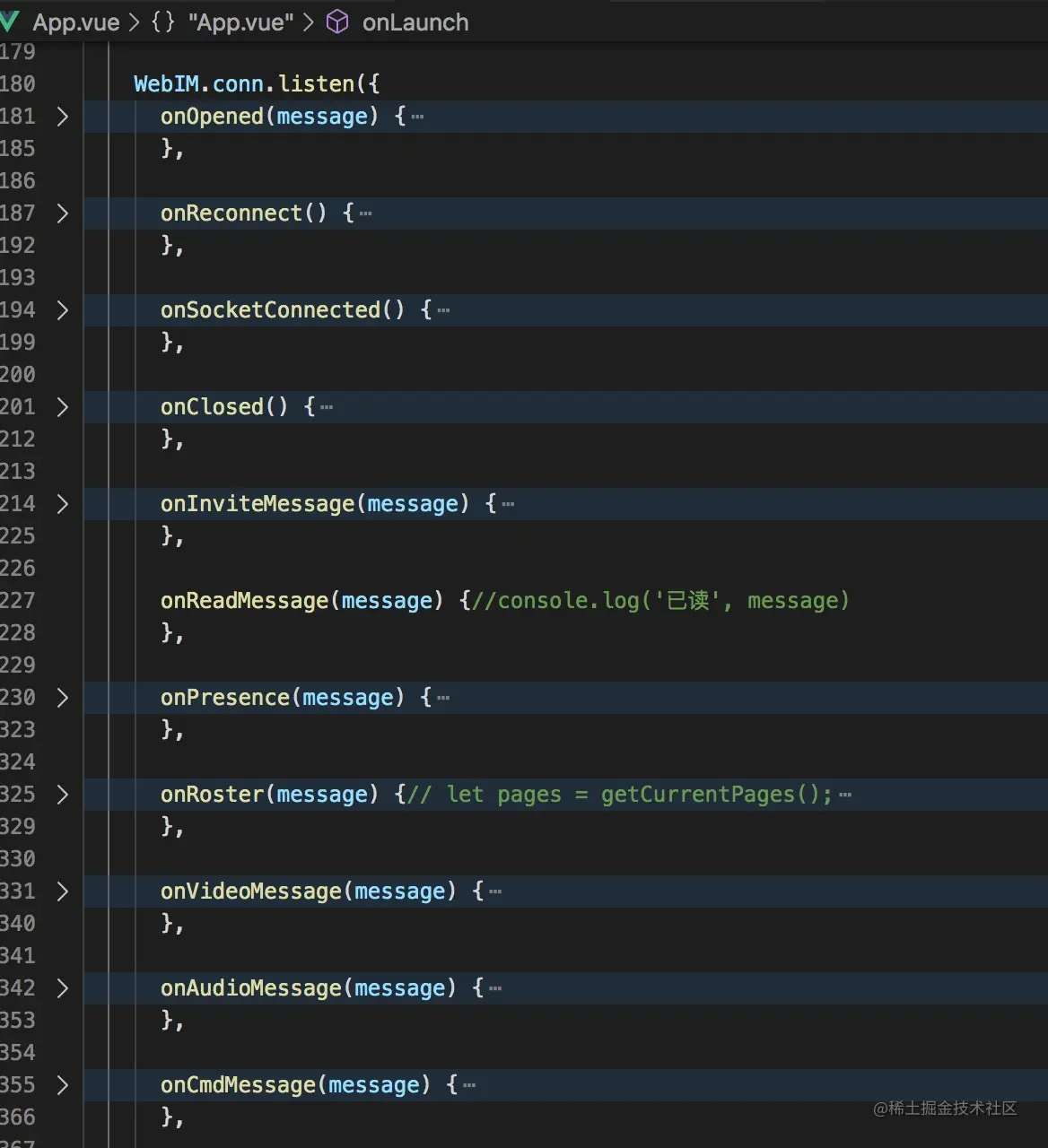The image size is (1048, 1148).
Task: Open the "App.vue" object breadcrumb segment
Action: point(240,22)
